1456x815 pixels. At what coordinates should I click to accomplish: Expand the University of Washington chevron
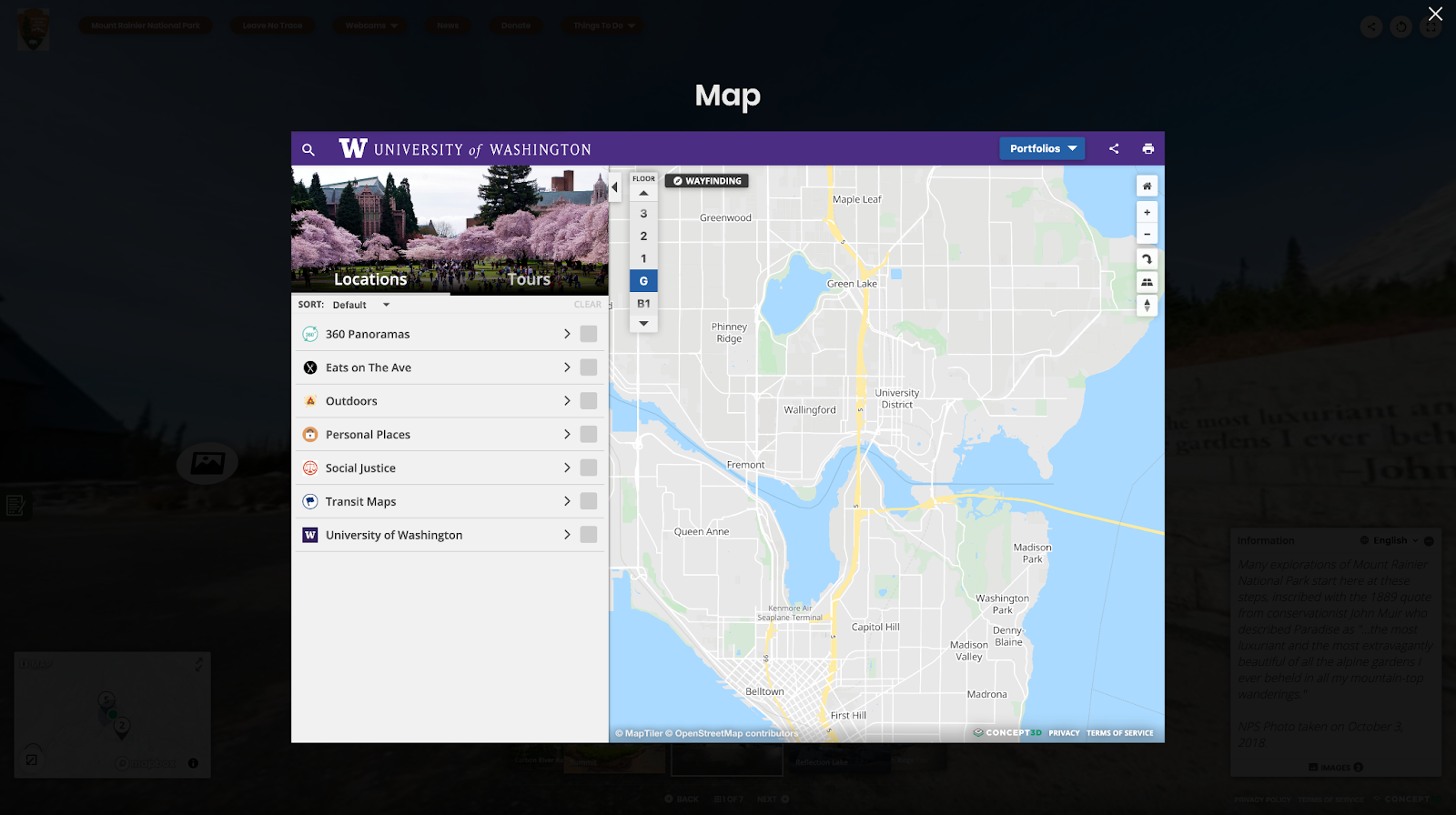click(567, 535)
